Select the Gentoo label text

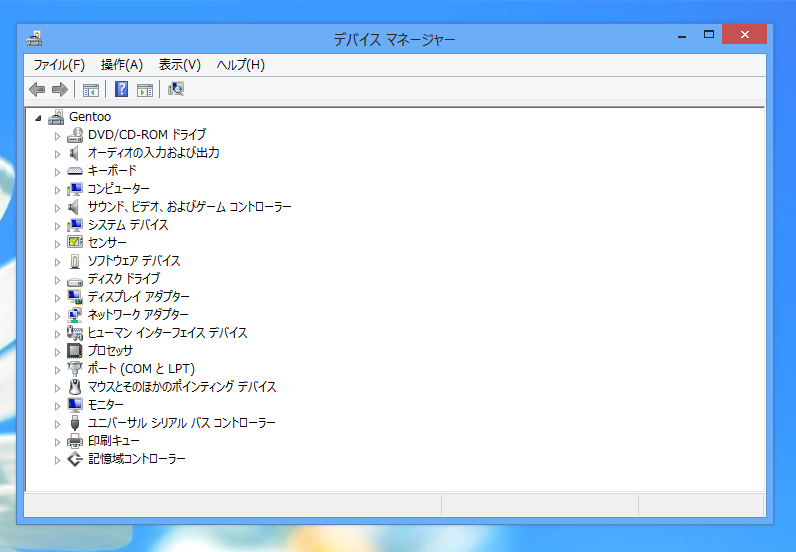click(x=90, y=117)
